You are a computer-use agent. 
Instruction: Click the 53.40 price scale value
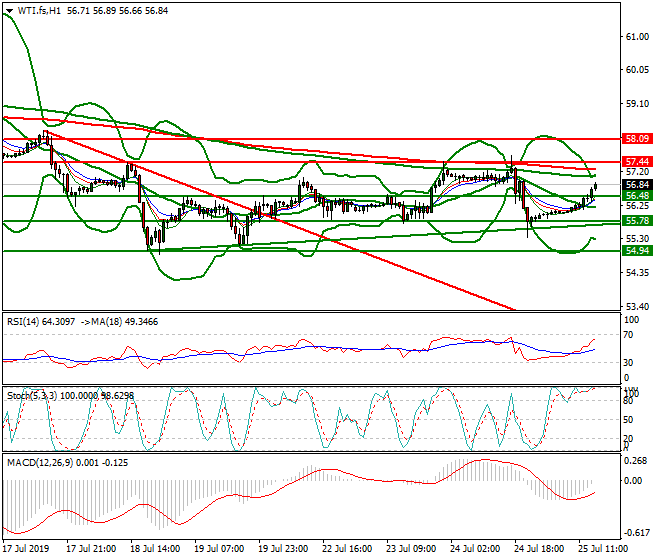click(x=637, y=307)
